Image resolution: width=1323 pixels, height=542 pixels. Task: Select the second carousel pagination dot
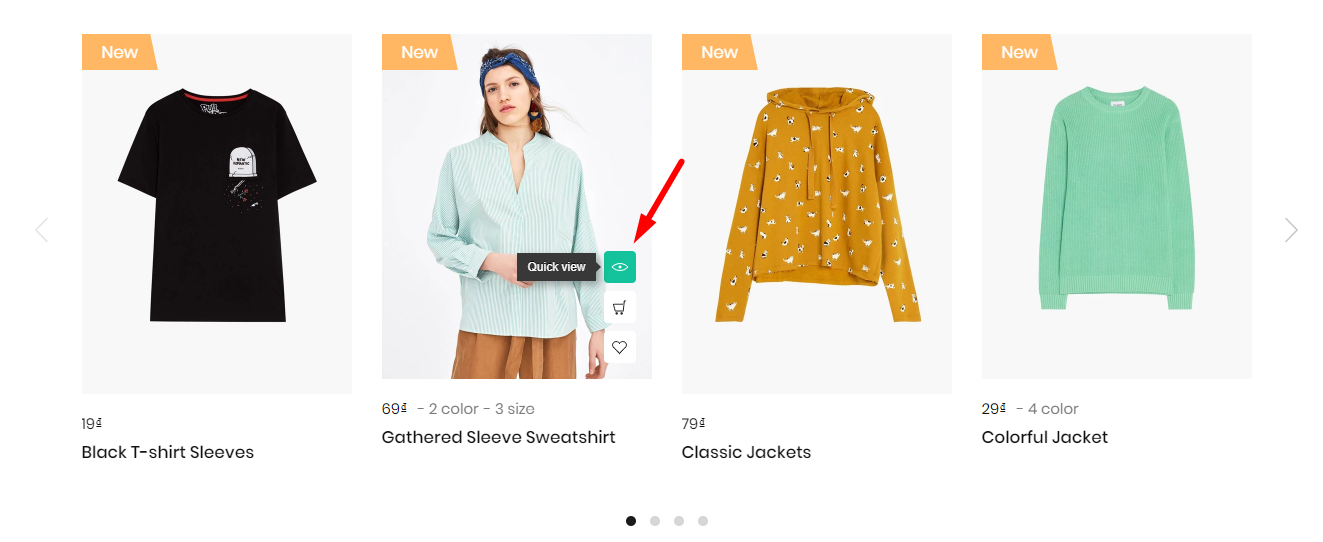point(655,521)
